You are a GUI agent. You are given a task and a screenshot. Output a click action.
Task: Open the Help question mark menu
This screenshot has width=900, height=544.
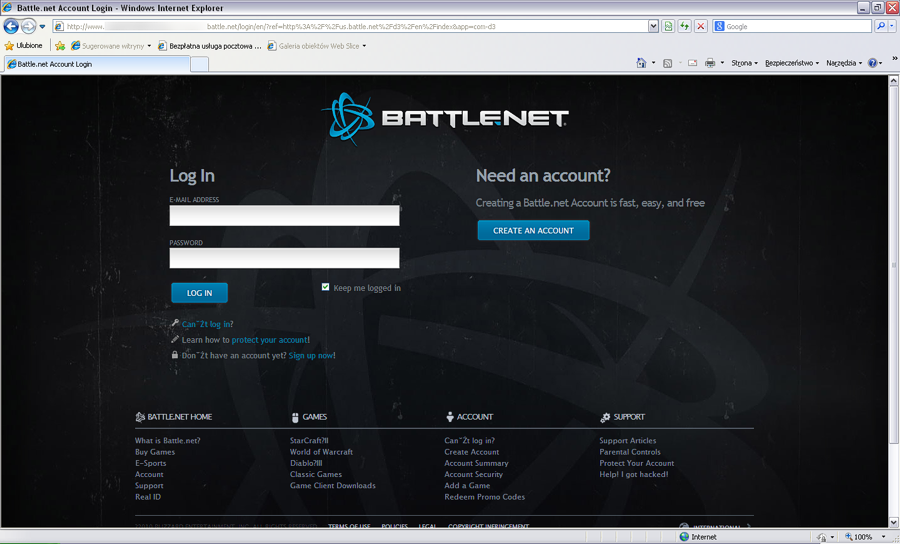874,63
